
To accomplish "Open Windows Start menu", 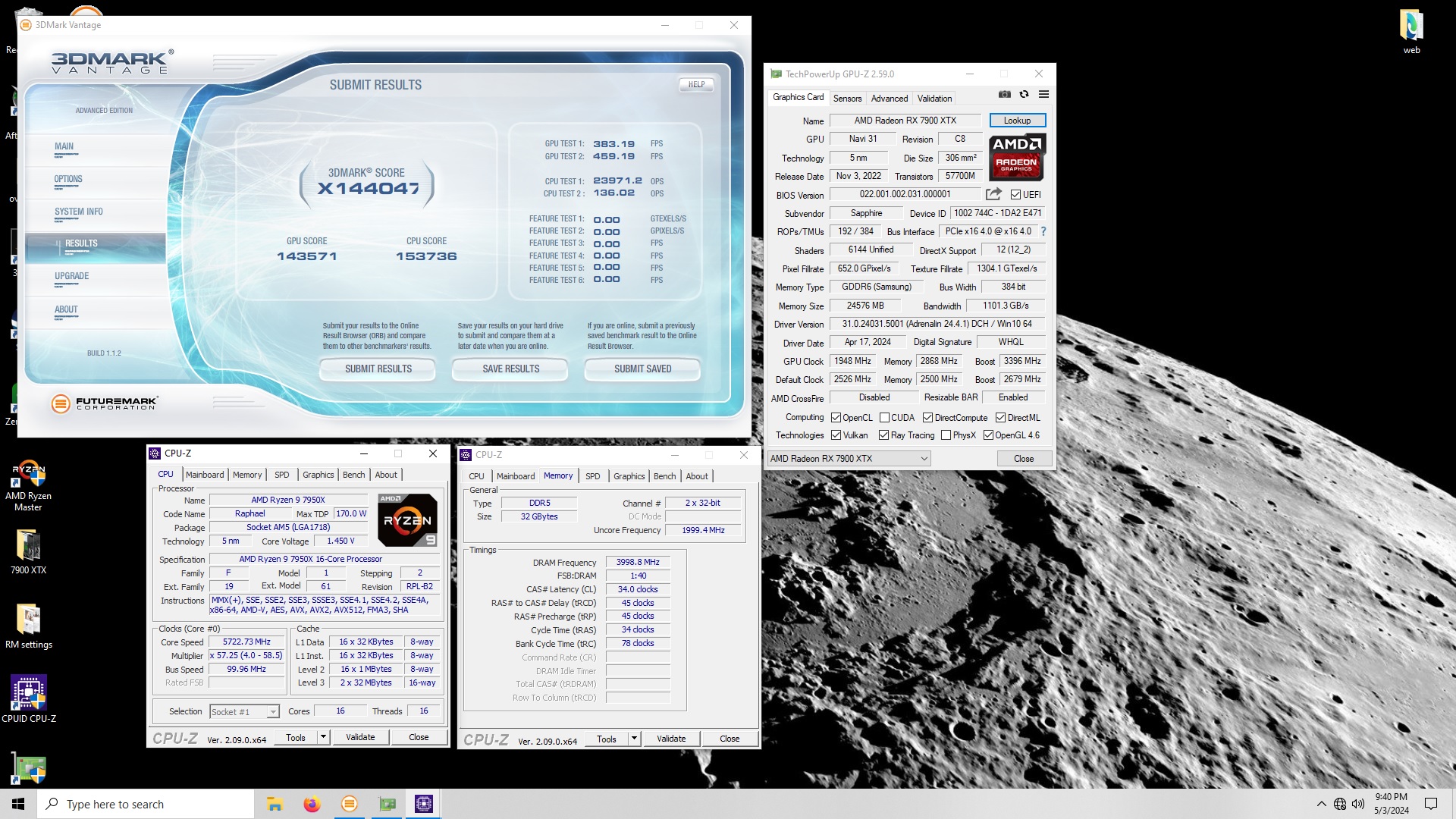I will click(x=18, y=804).
